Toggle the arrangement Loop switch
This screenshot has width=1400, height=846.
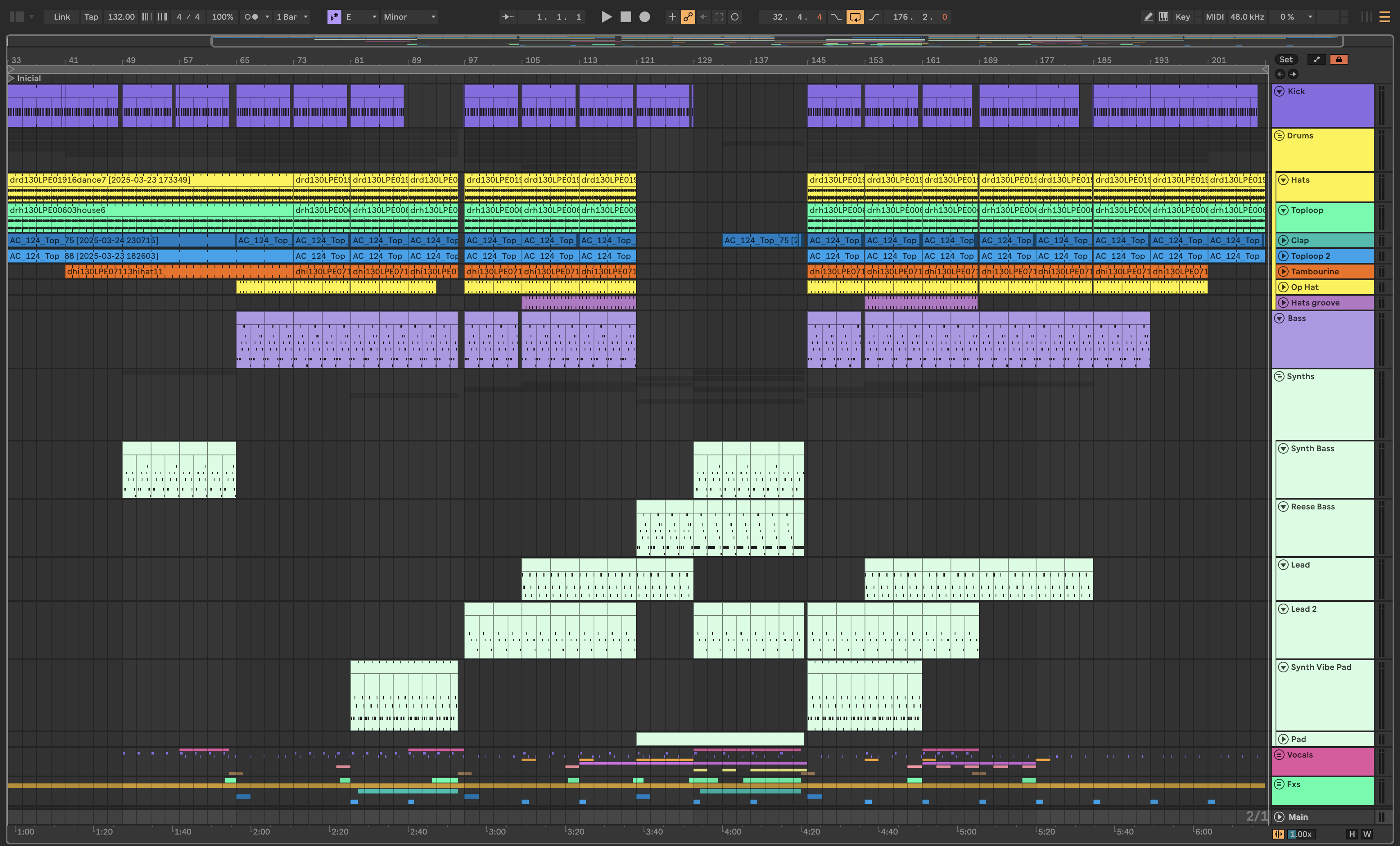pyautogui.click(x=855, y=17)
